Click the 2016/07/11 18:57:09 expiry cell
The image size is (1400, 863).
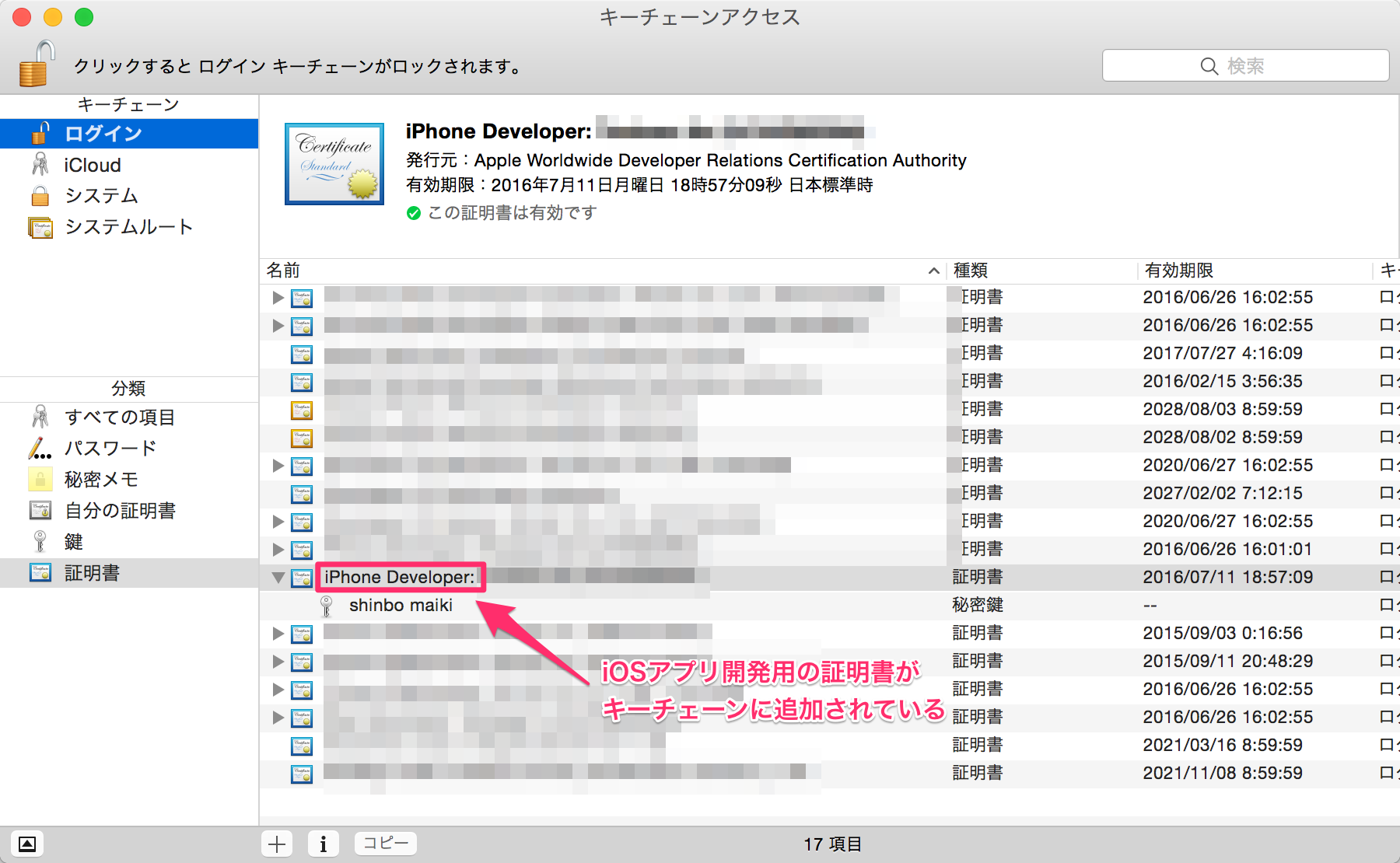point(1228,577)
